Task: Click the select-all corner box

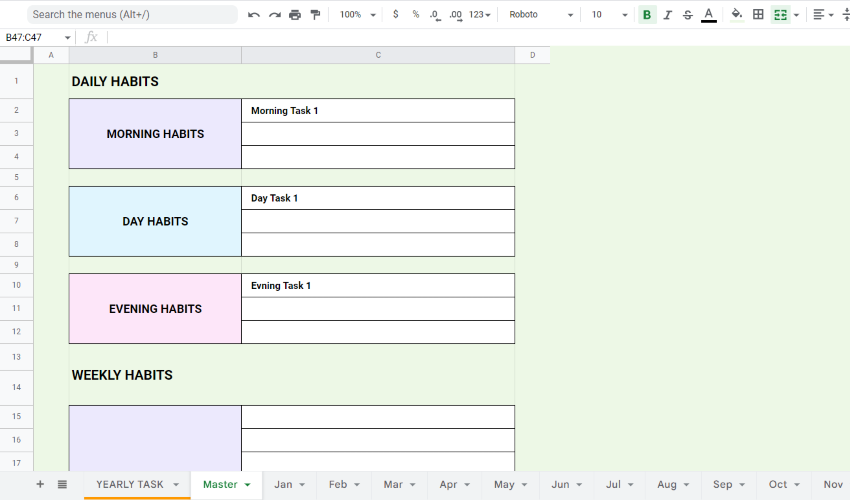Action: coord(16,55)
